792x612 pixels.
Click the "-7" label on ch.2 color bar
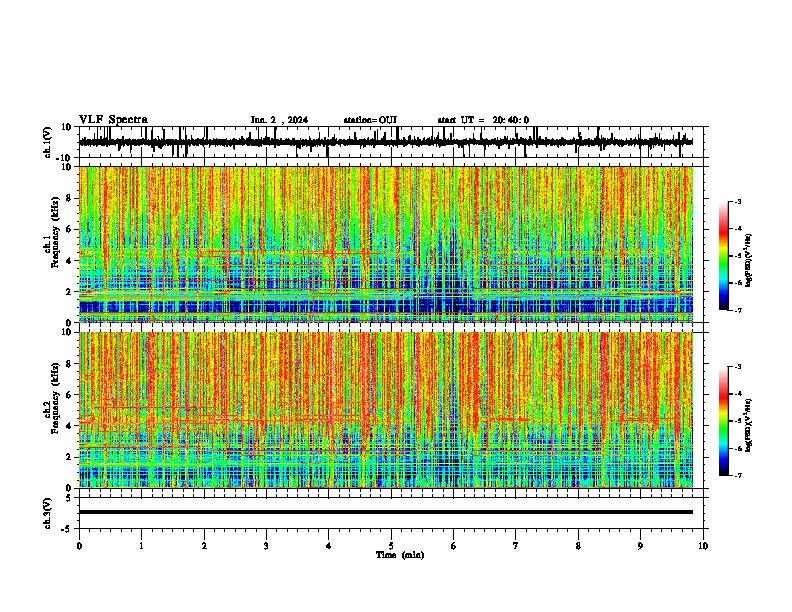738,475
